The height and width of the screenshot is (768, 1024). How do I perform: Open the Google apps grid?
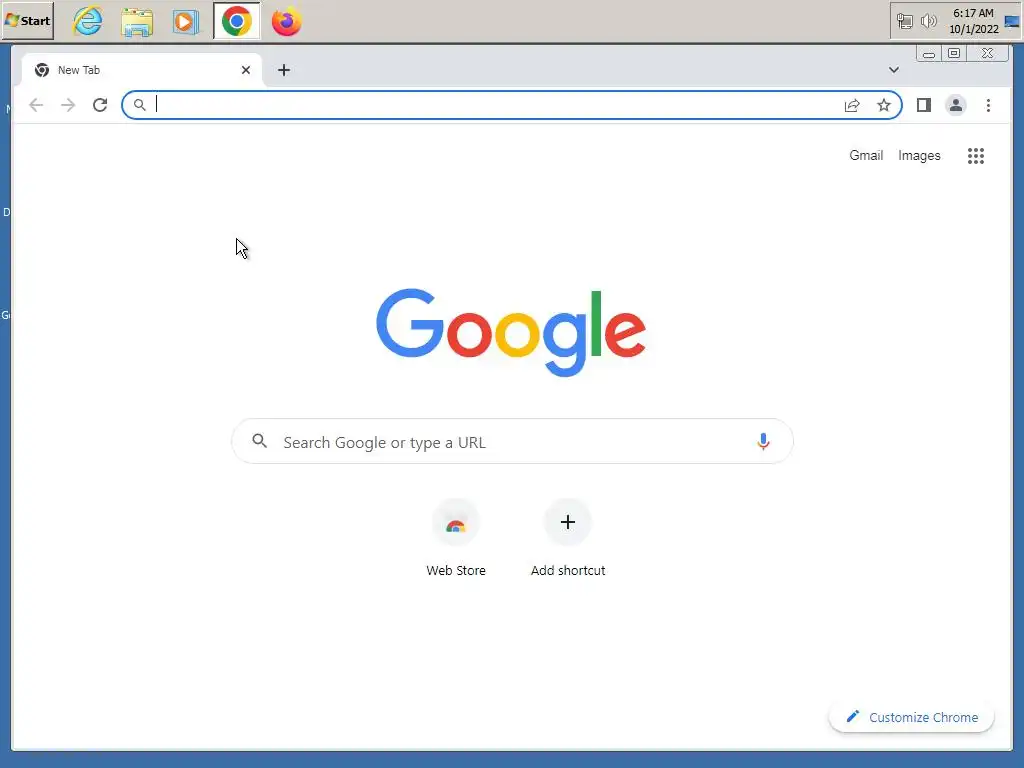click(976, 155)
